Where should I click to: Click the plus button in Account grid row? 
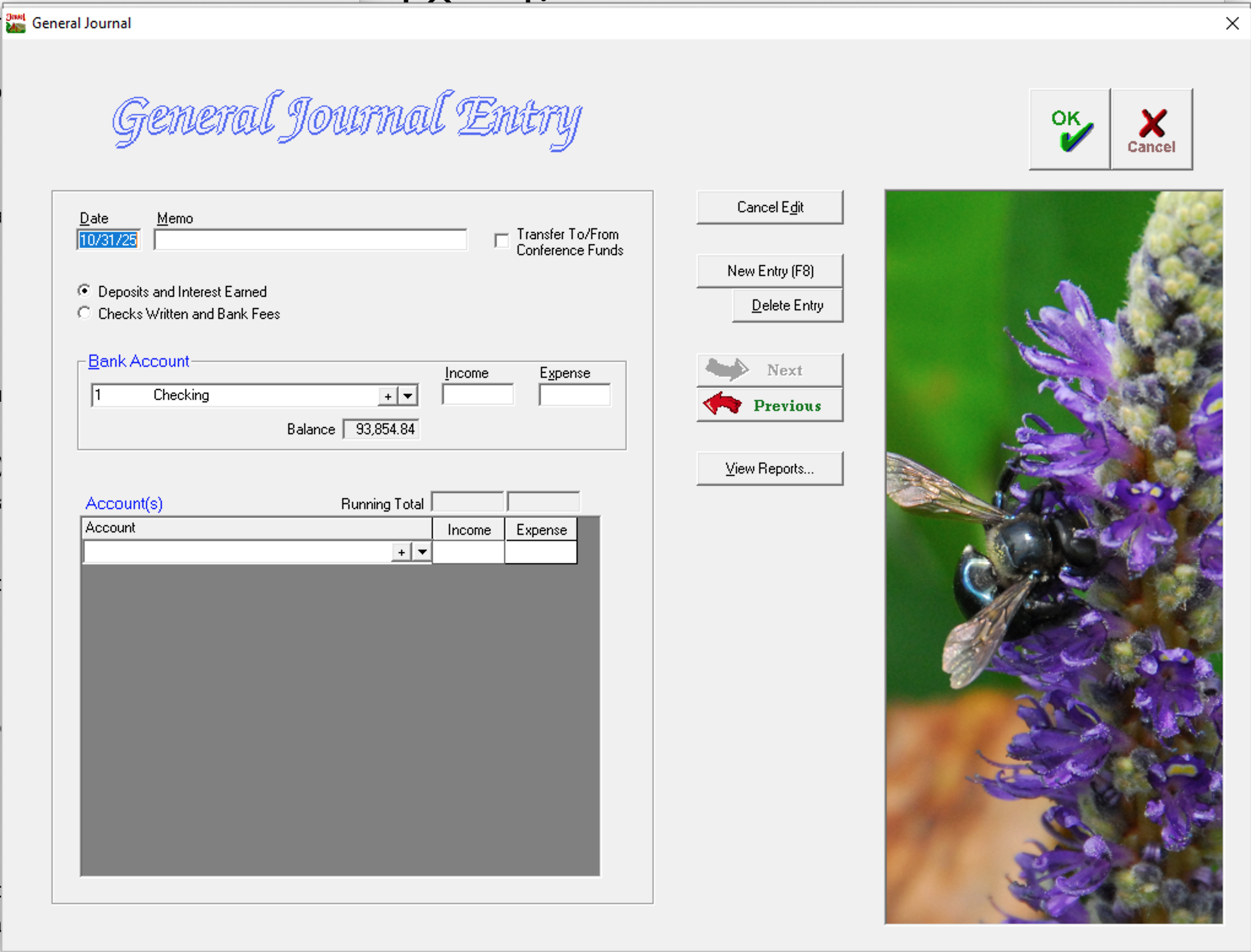(401, 552)
